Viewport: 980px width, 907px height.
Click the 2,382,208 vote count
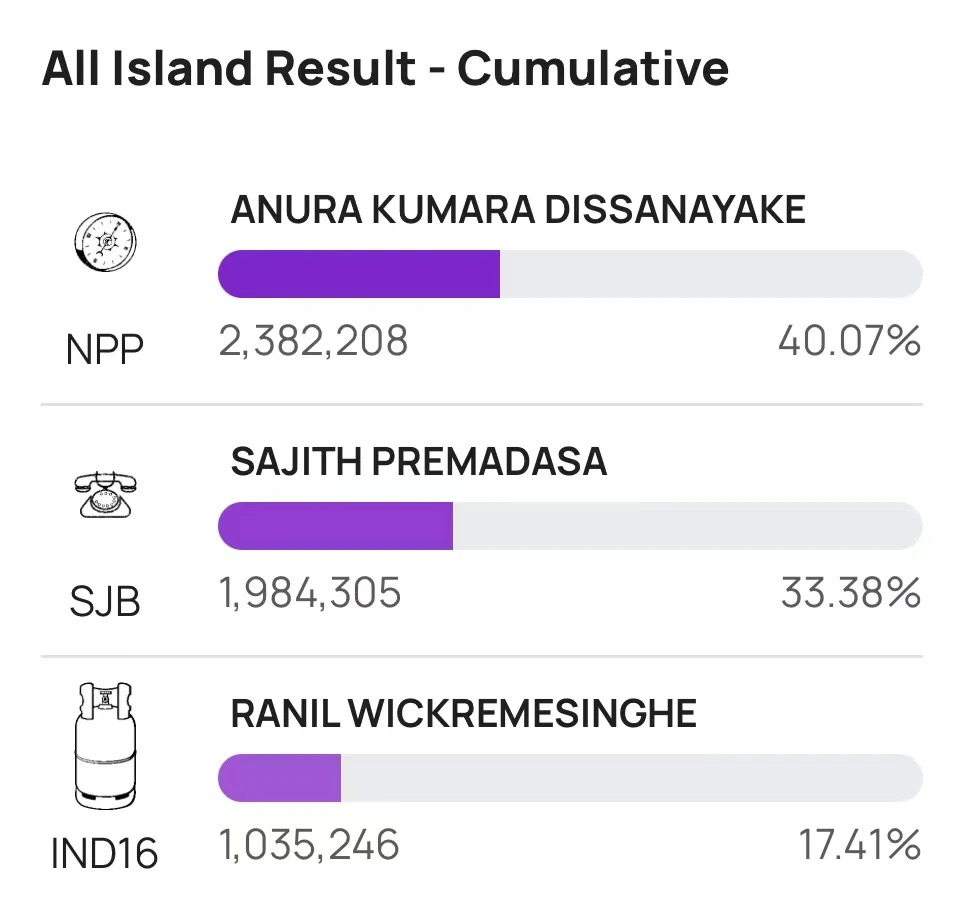click(314, 342)
